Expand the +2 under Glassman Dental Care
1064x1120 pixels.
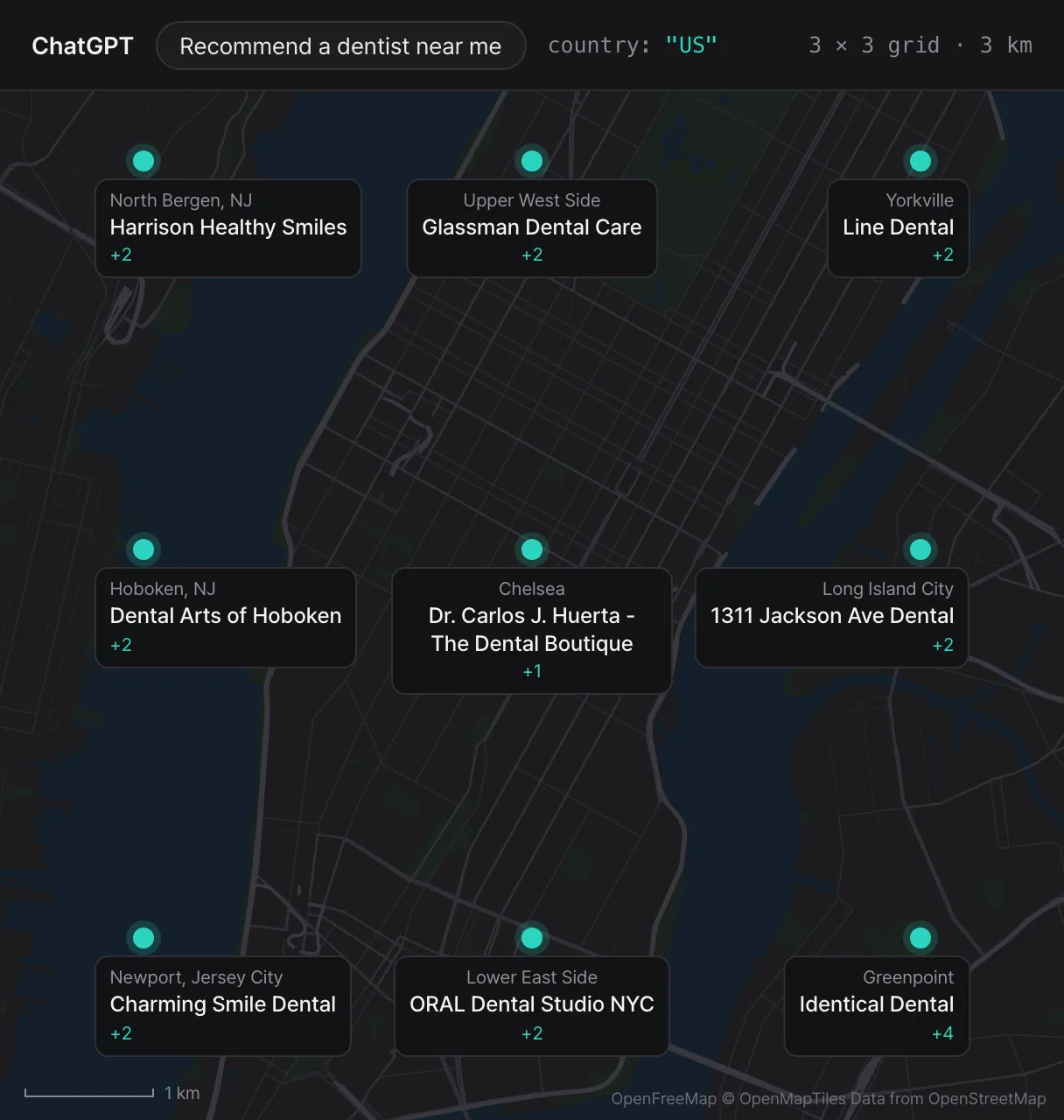coord(532,255)
